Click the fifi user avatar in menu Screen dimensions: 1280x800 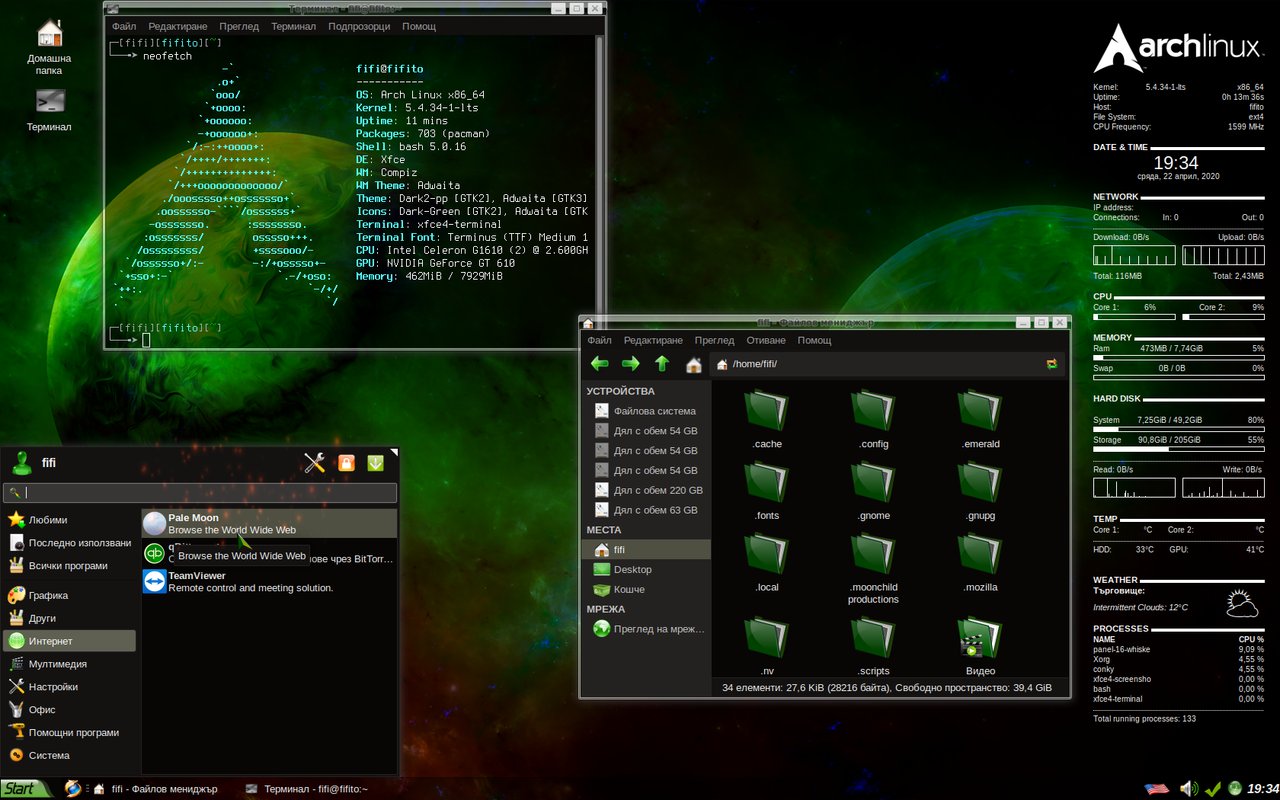[22, 463]
